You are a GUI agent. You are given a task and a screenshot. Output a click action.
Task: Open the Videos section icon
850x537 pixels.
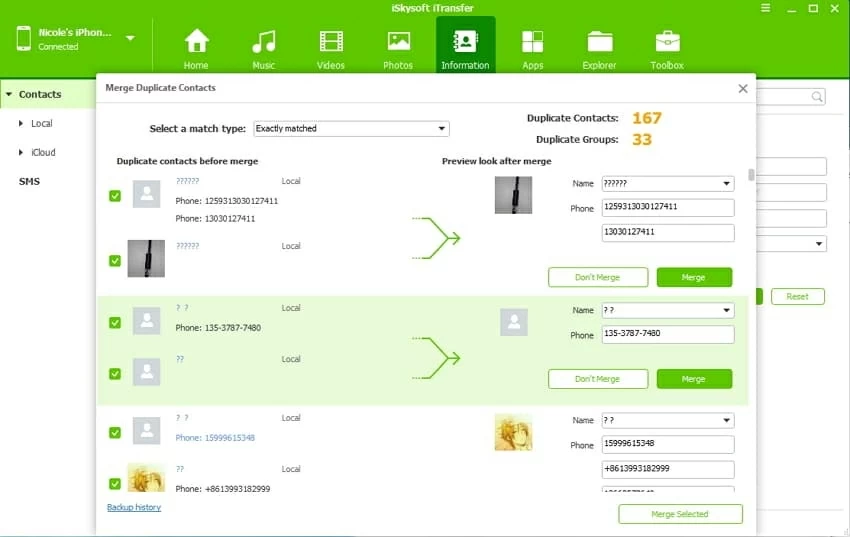click(330, 42)
